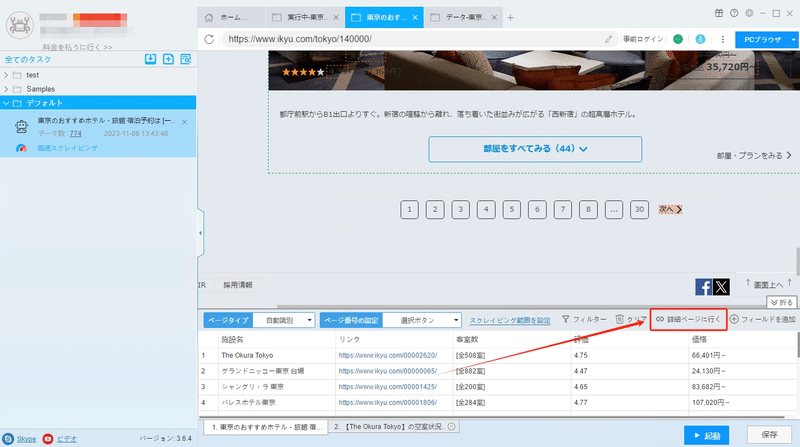Close the second step tab The Okura Tokyo
This screenshot has width=800, height=447.
click(x=452, y=427)
